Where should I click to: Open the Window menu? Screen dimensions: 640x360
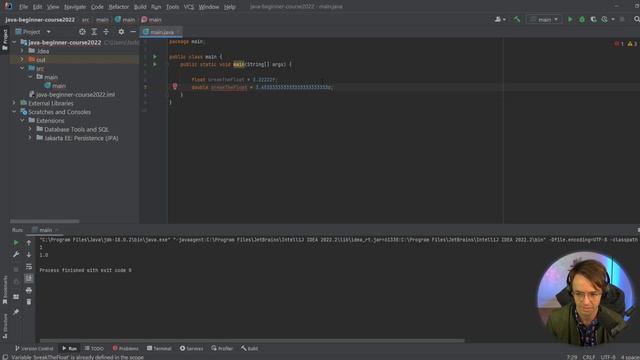tap(209, 7)
